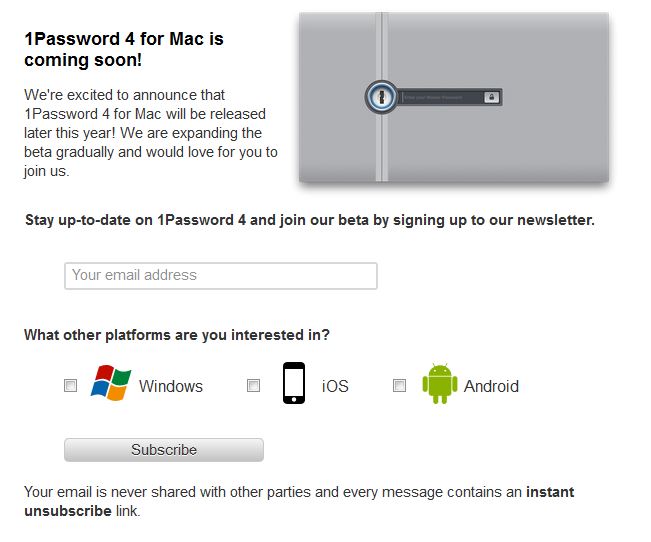Click the Subscribe button
This screenshot has height=542, width=651.
[164, 450]
